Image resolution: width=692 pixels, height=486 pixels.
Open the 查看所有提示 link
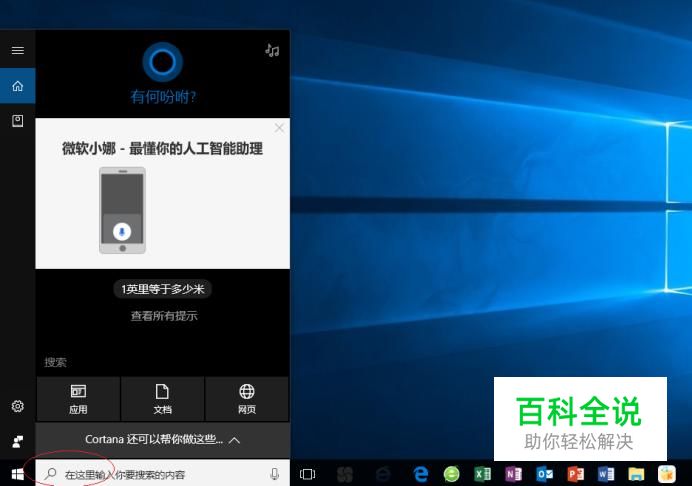164,316
